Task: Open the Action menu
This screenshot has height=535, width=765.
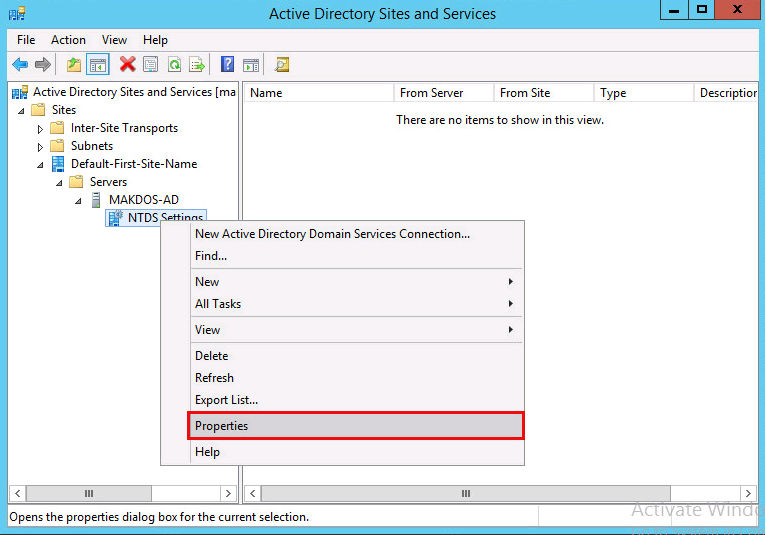Action: coord(68,40)
